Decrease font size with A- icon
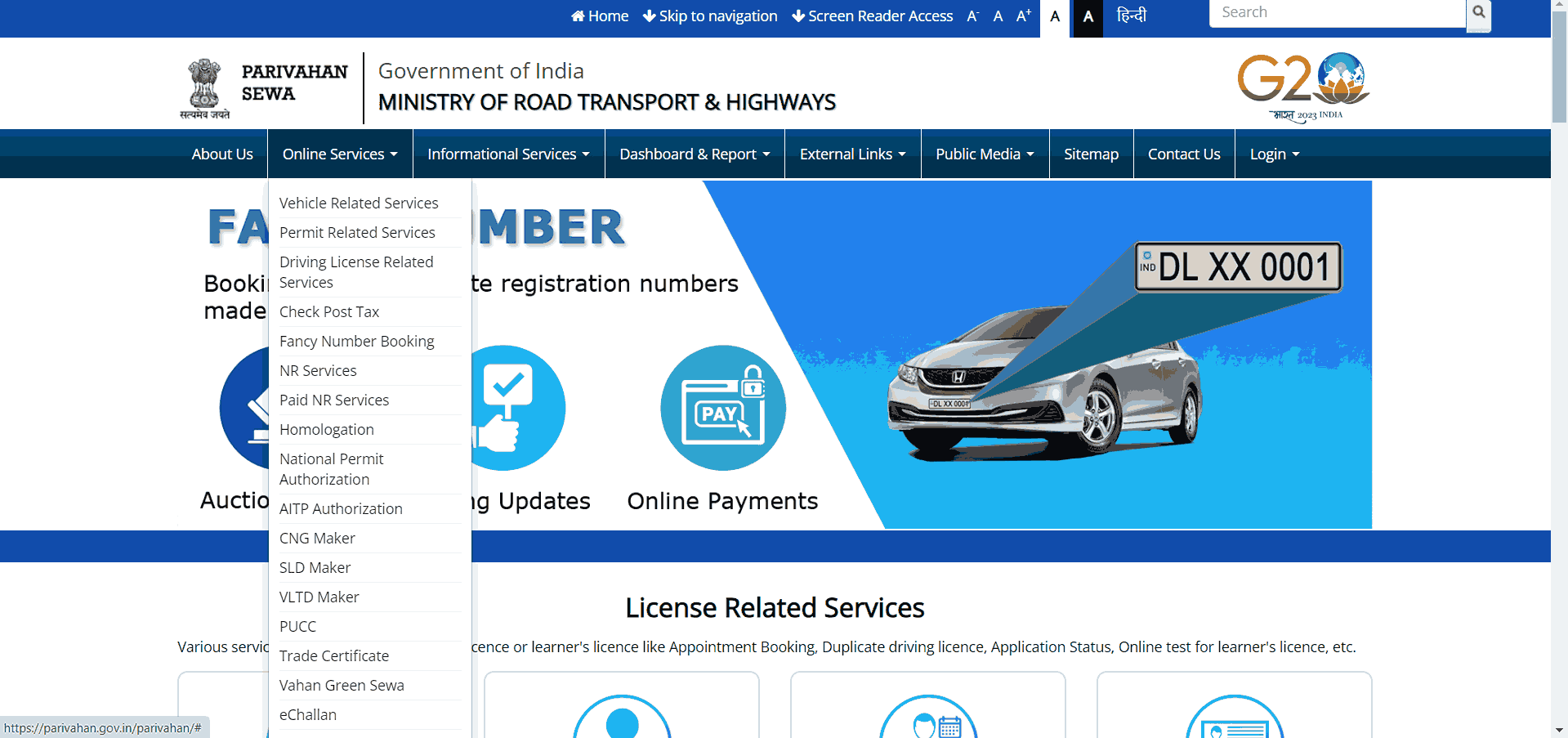The width and height of the screenshot is (1568, 738). (972, 16)
